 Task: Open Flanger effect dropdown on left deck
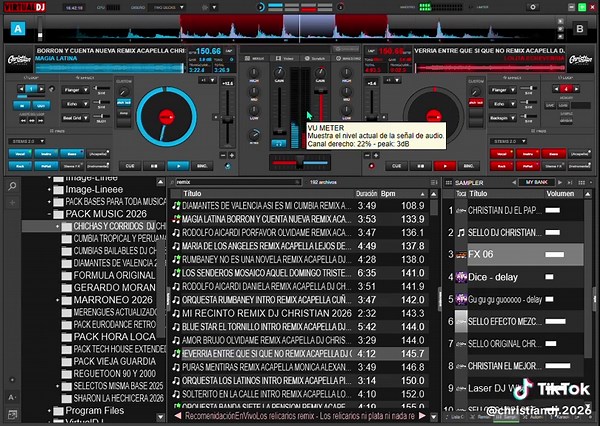click(75, 90)
